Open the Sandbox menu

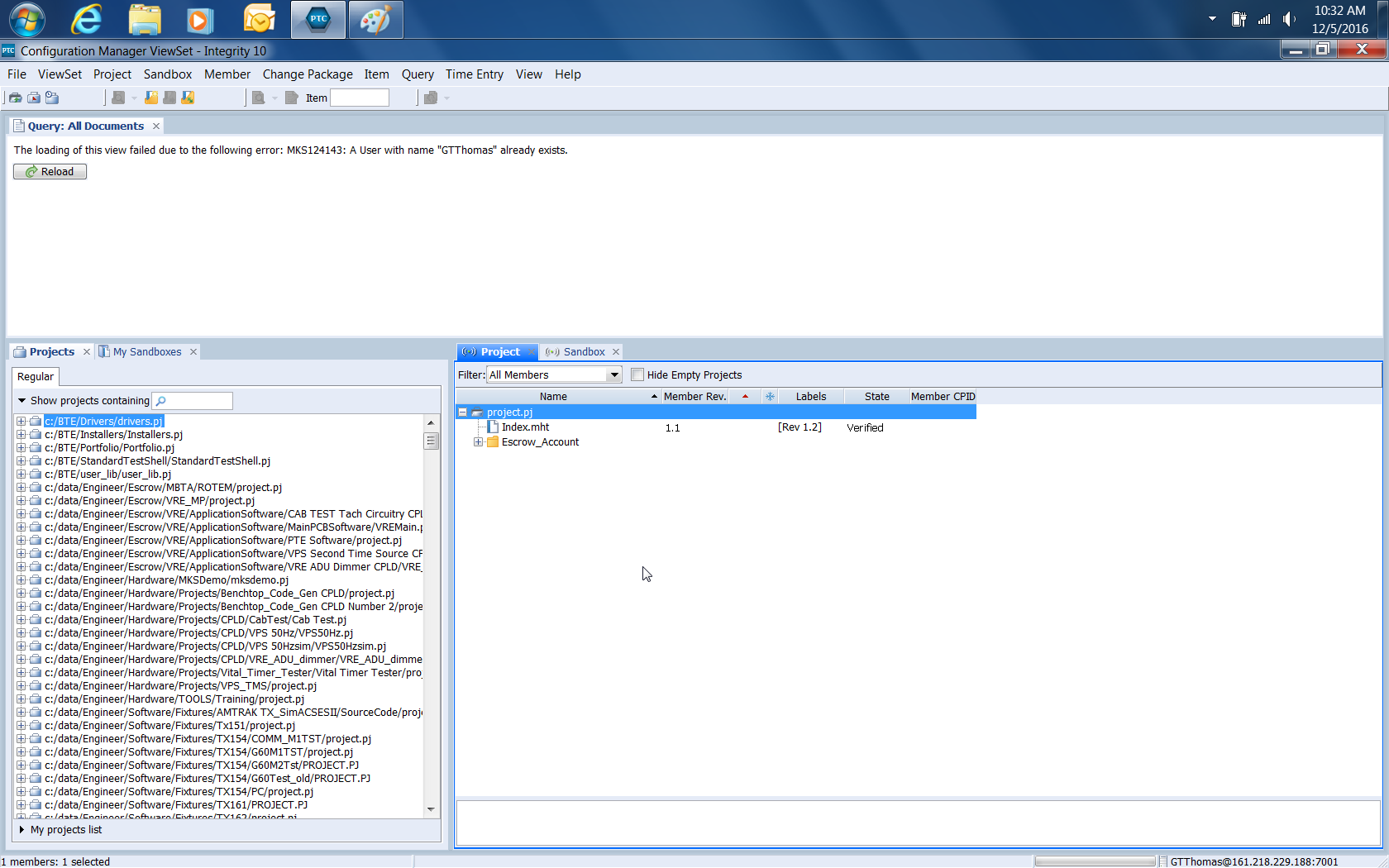click(168, 74)
